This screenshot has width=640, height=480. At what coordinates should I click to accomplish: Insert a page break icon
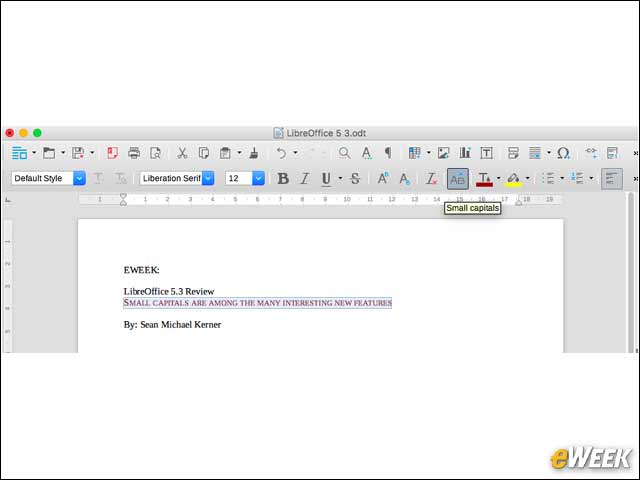pos(513,153)
